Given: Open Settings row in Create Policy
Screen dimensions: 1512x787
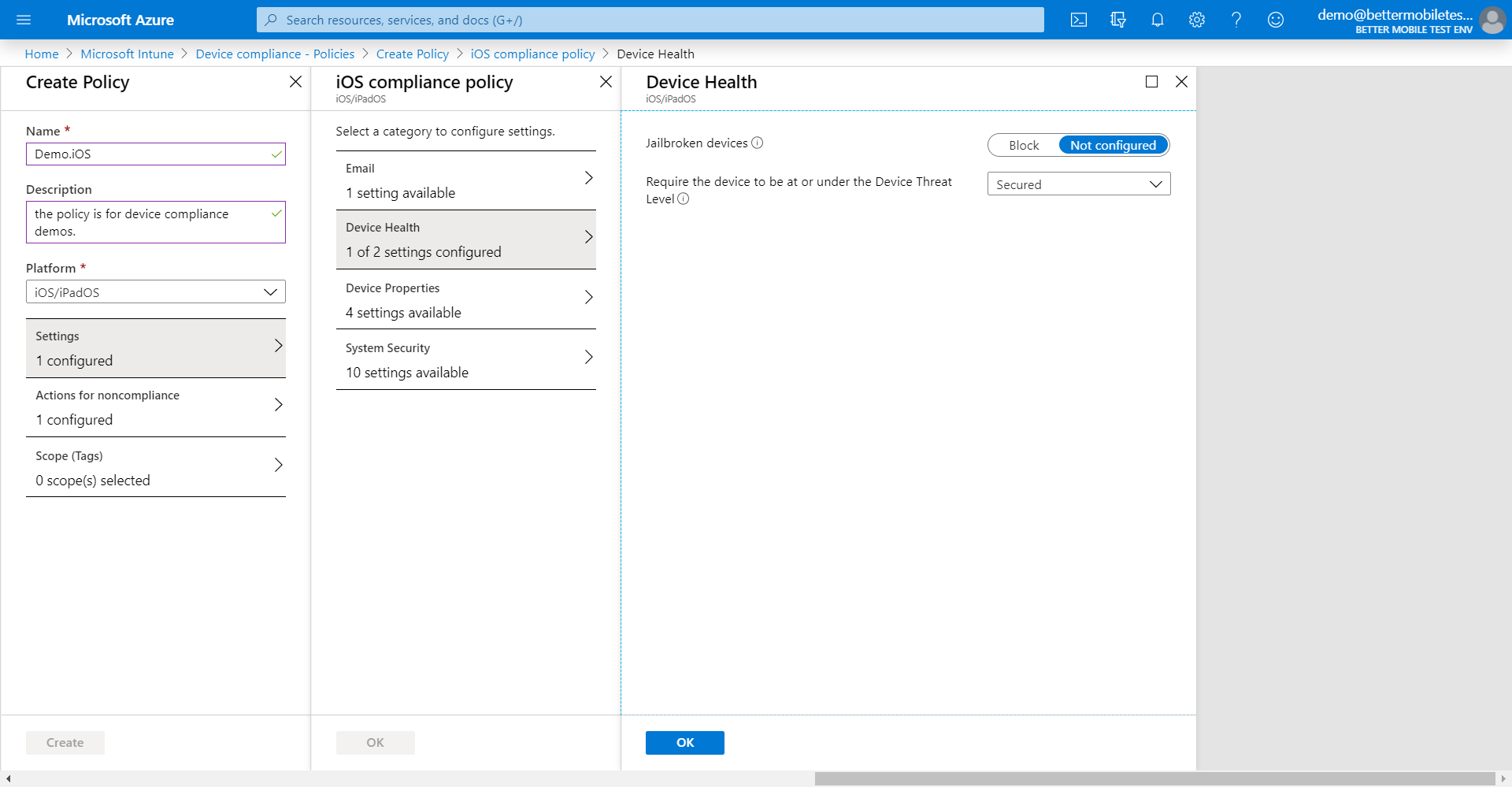Looking at the screenshot, I should (x=156, y=348).
